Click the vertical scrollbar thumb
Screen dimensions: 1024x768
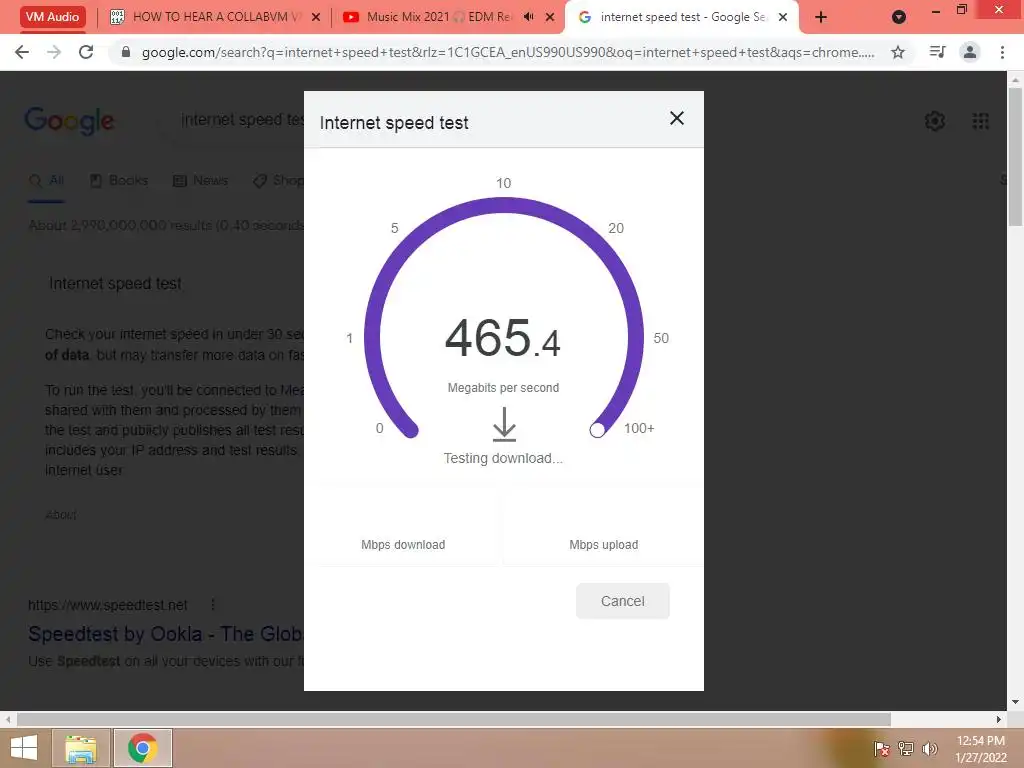(1015, 157)
